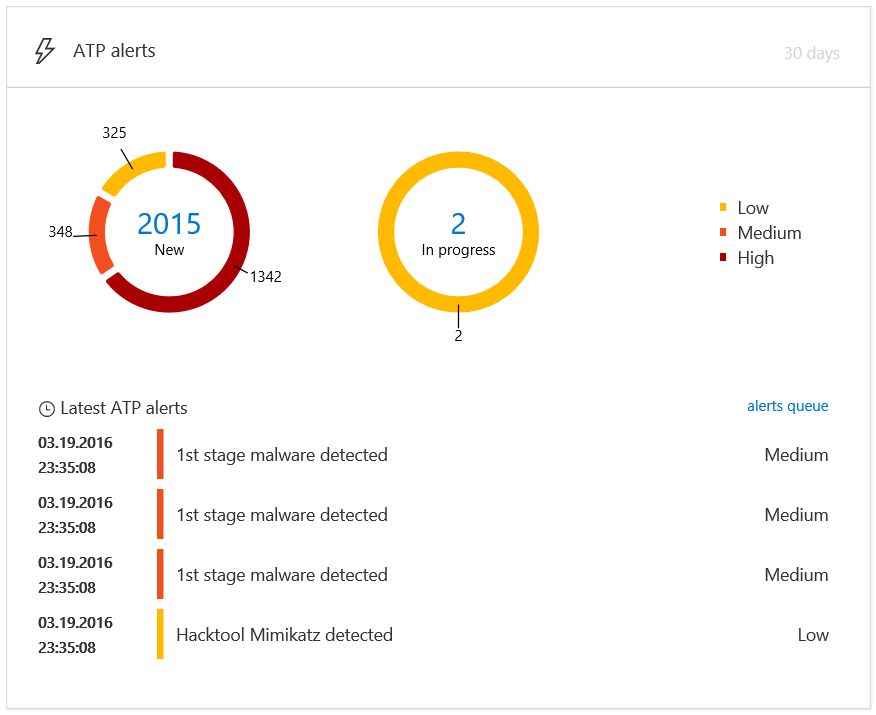Click the yellow severity bar beside Hacktool Mimikatz

tap(160, 635)
